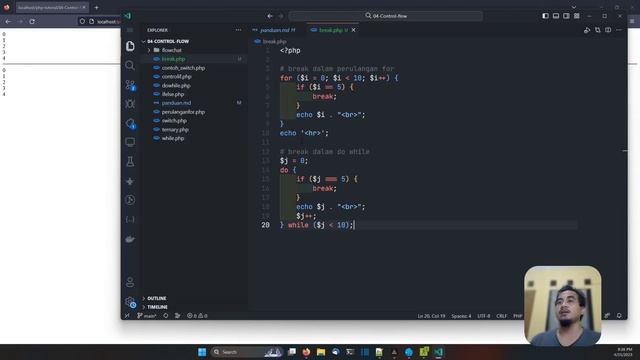Click Ln 20, Col 19 in status bar
640x360 pixels.
431,316
